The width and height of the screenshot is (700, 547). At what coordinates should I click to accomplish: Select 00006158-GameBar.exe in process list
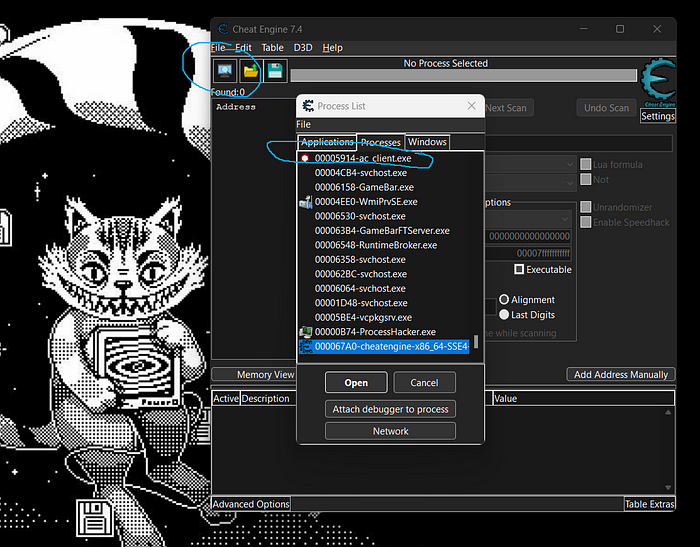pos(385,187)
